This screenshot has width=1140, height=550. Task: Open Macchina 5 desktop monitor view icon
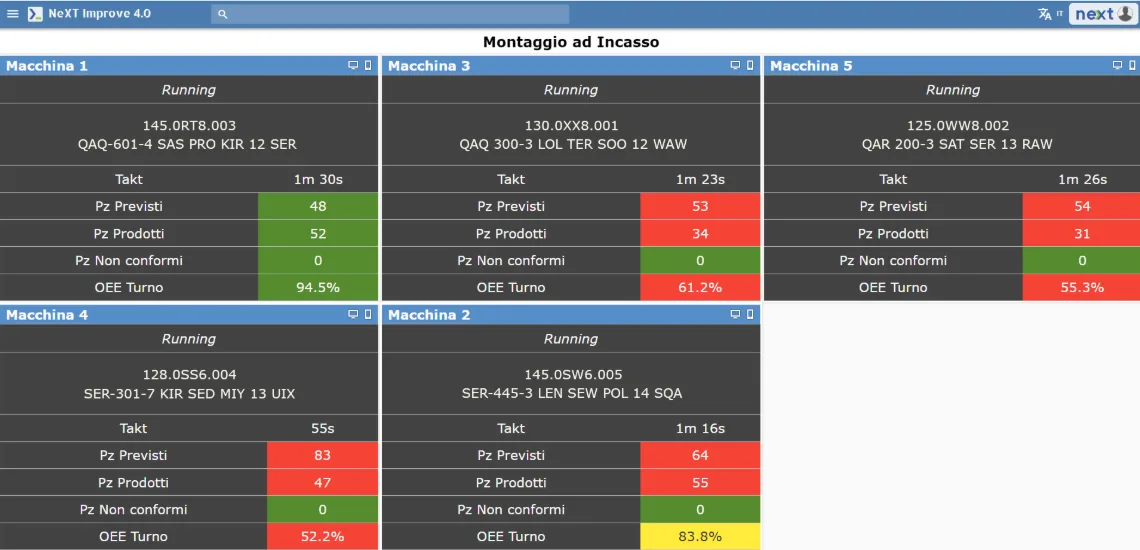click(x=1117, y=66)
